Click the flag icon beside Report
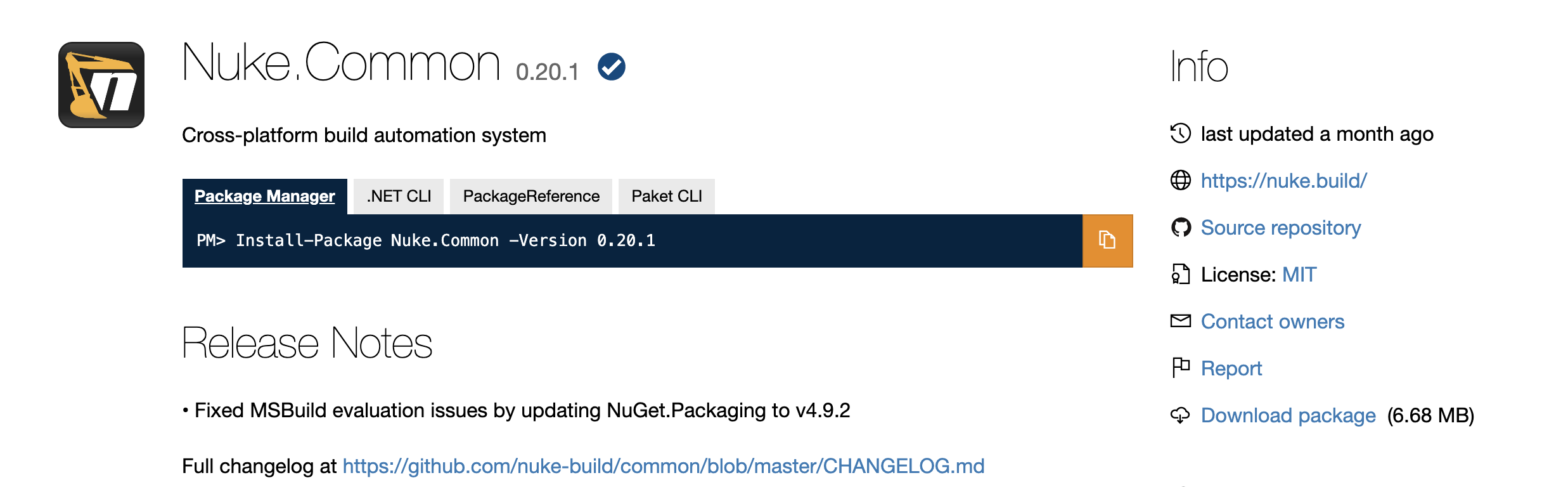Screen dimensions: 1568x487 1180,368
